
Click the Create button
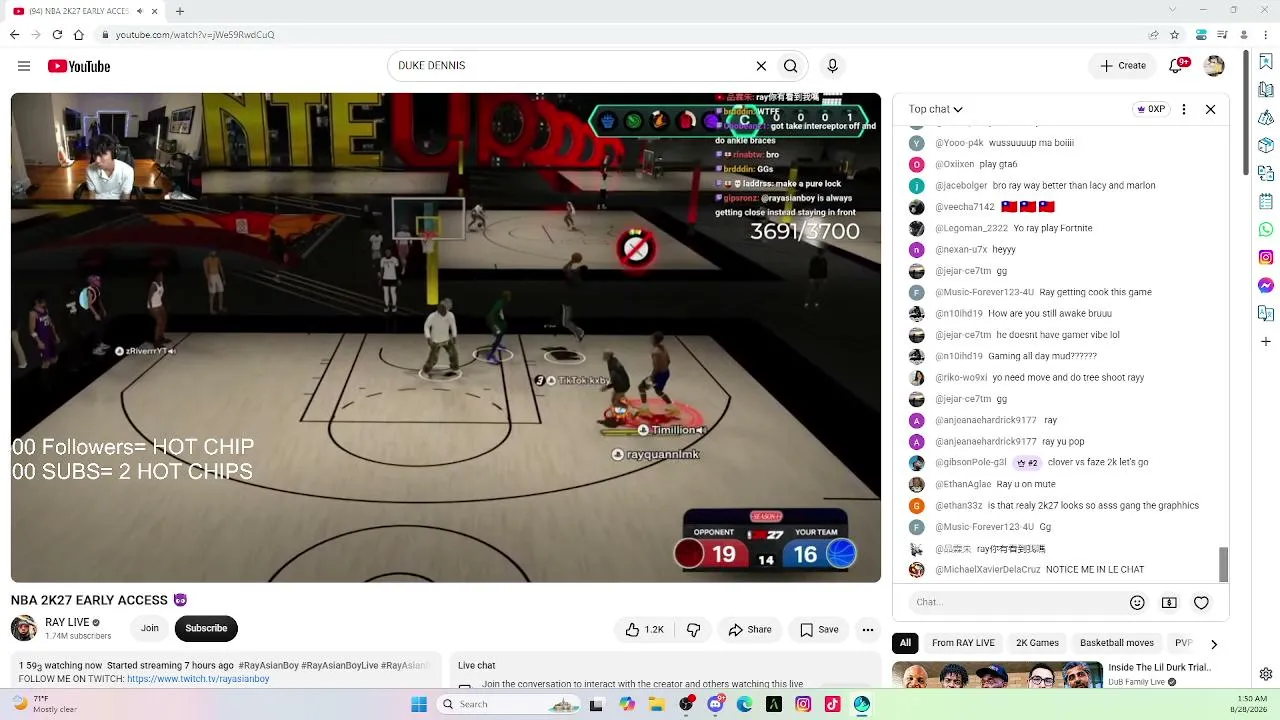(x=1123, y=66)
